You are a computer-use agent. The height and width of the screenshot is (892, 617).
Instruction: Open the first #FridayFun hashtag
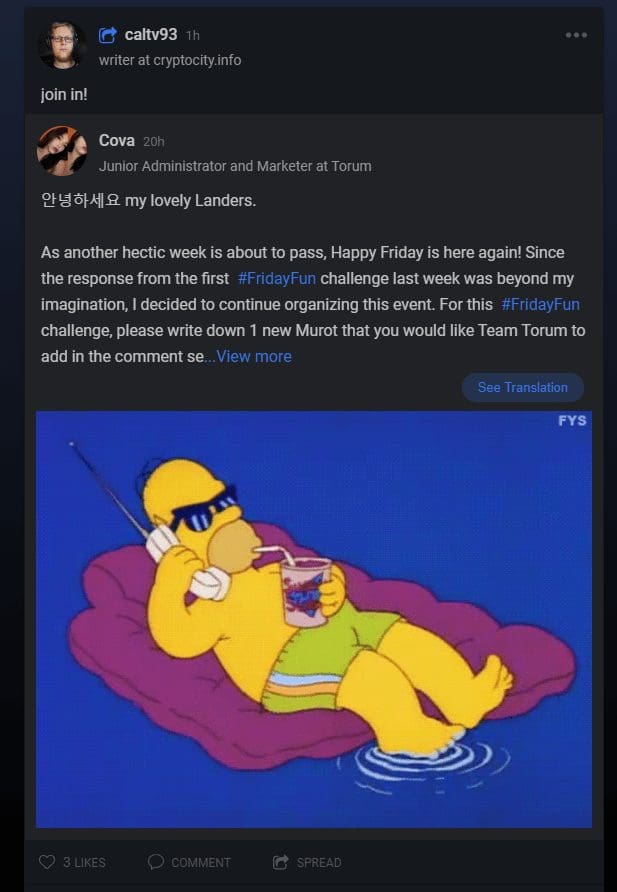277,279
